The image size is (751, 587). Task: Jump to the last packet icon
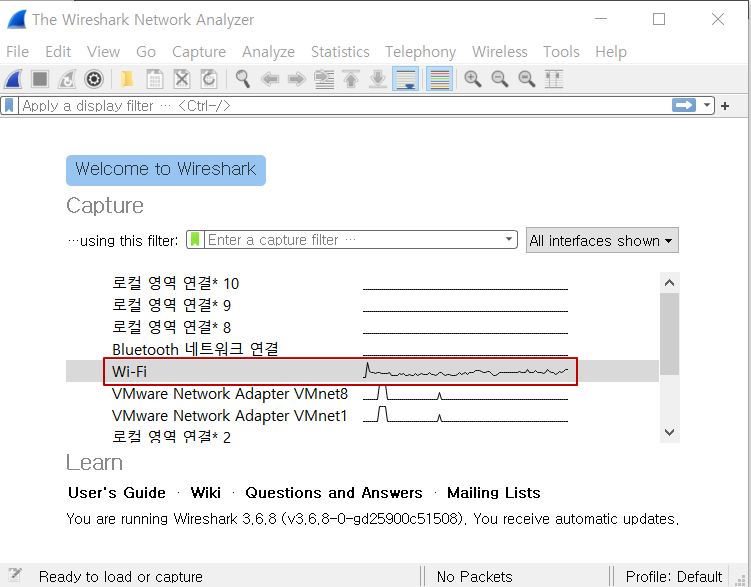pyautogui.click(x=378, y=79)
